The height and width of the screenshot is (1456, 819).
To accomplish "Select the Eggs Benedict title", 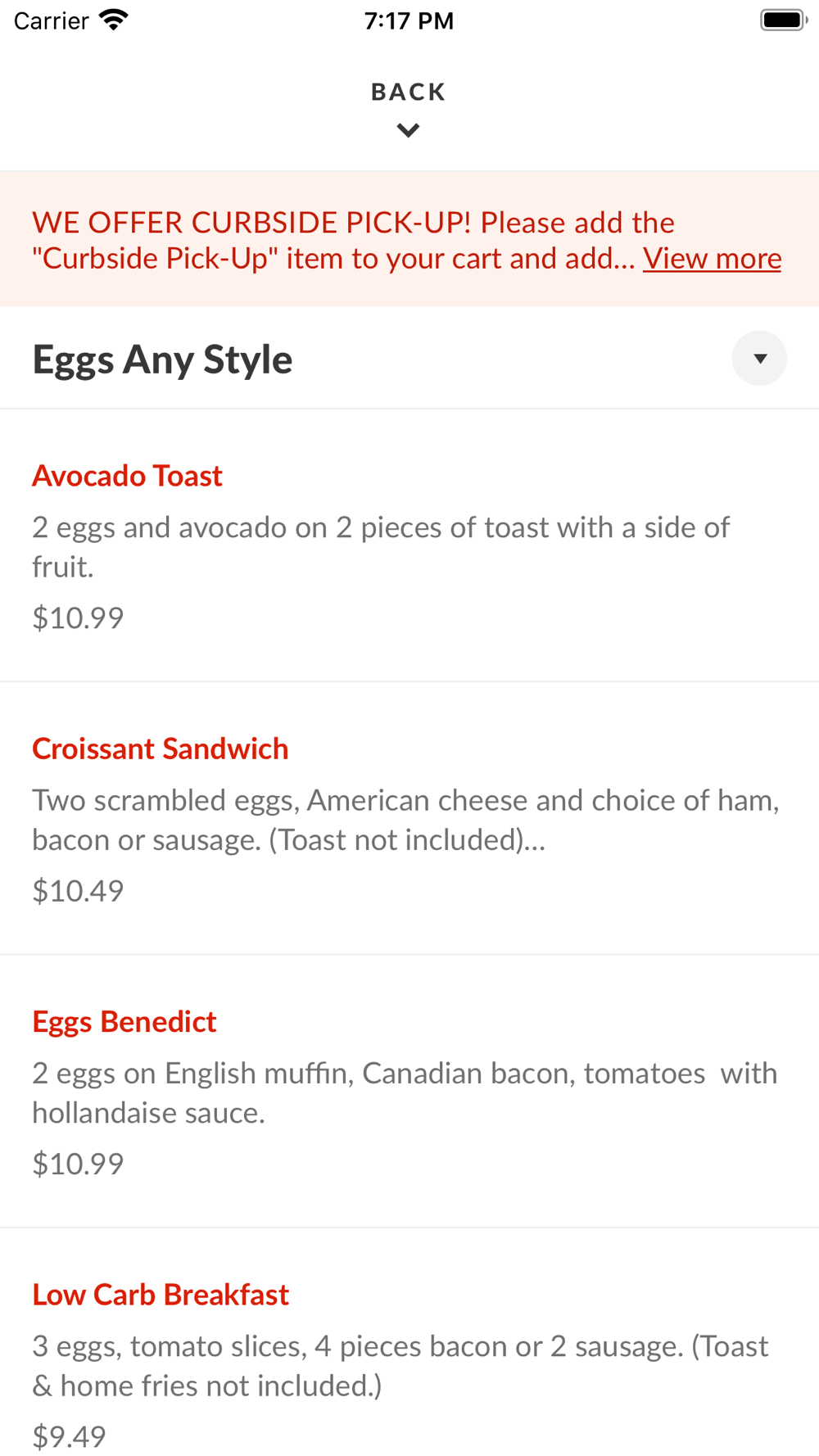I will [x=124, y=1021].
